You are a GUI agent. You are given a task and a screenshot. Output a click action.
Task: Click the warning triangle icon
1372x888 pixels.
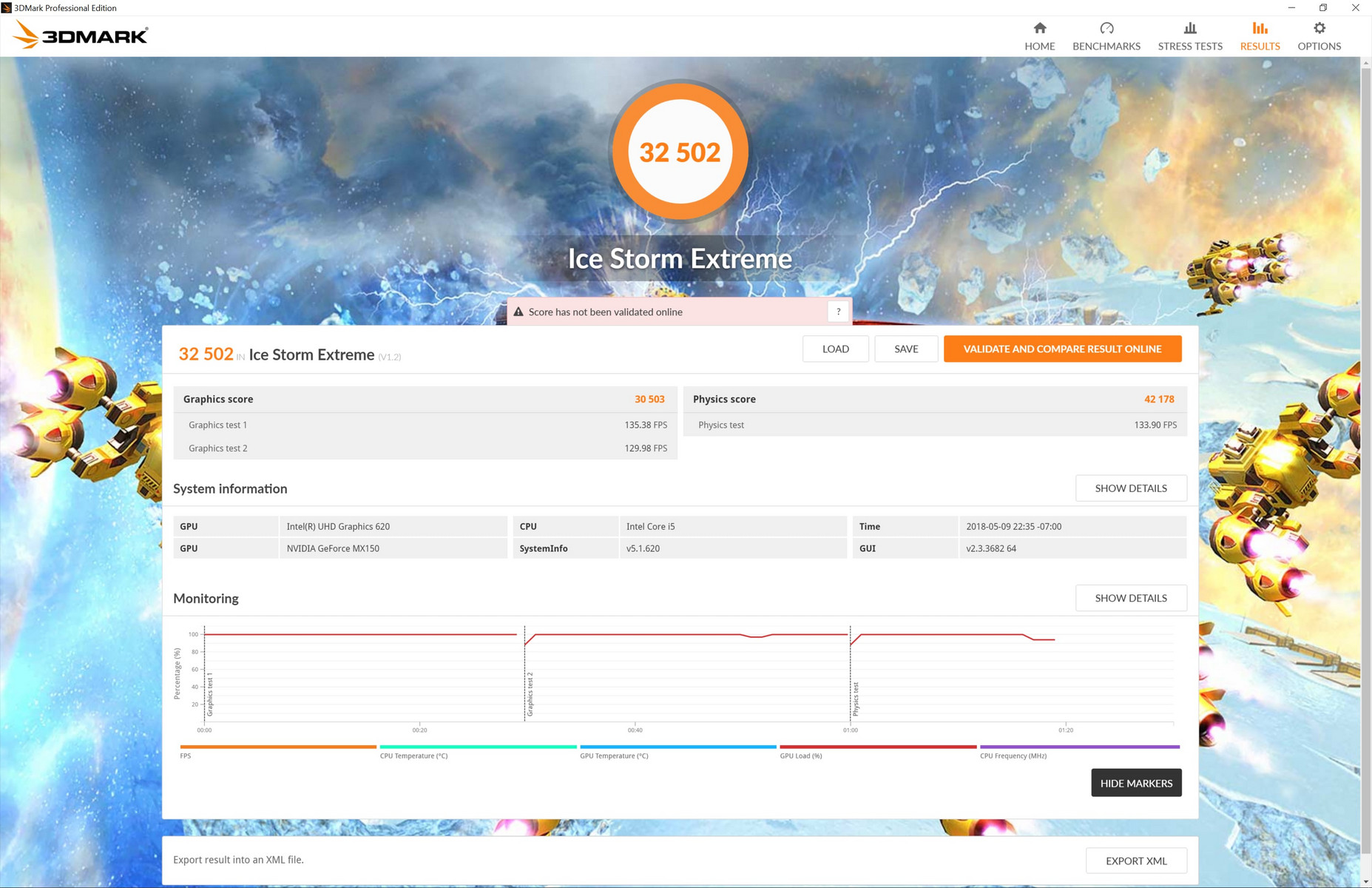coord(518,312)
